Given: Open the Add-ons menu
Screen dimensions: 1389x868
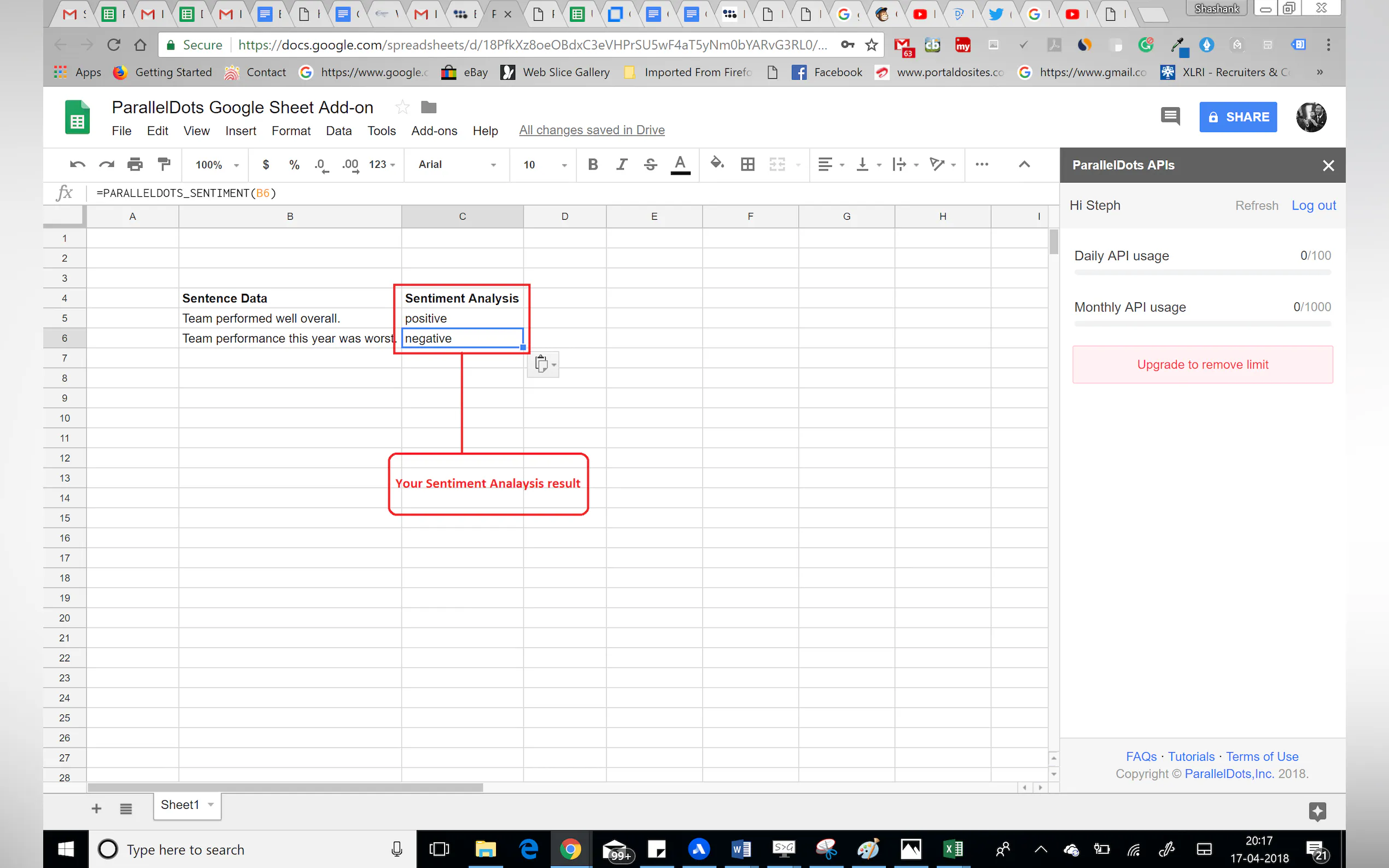Looking at the screenshot, I should [434, 131].
